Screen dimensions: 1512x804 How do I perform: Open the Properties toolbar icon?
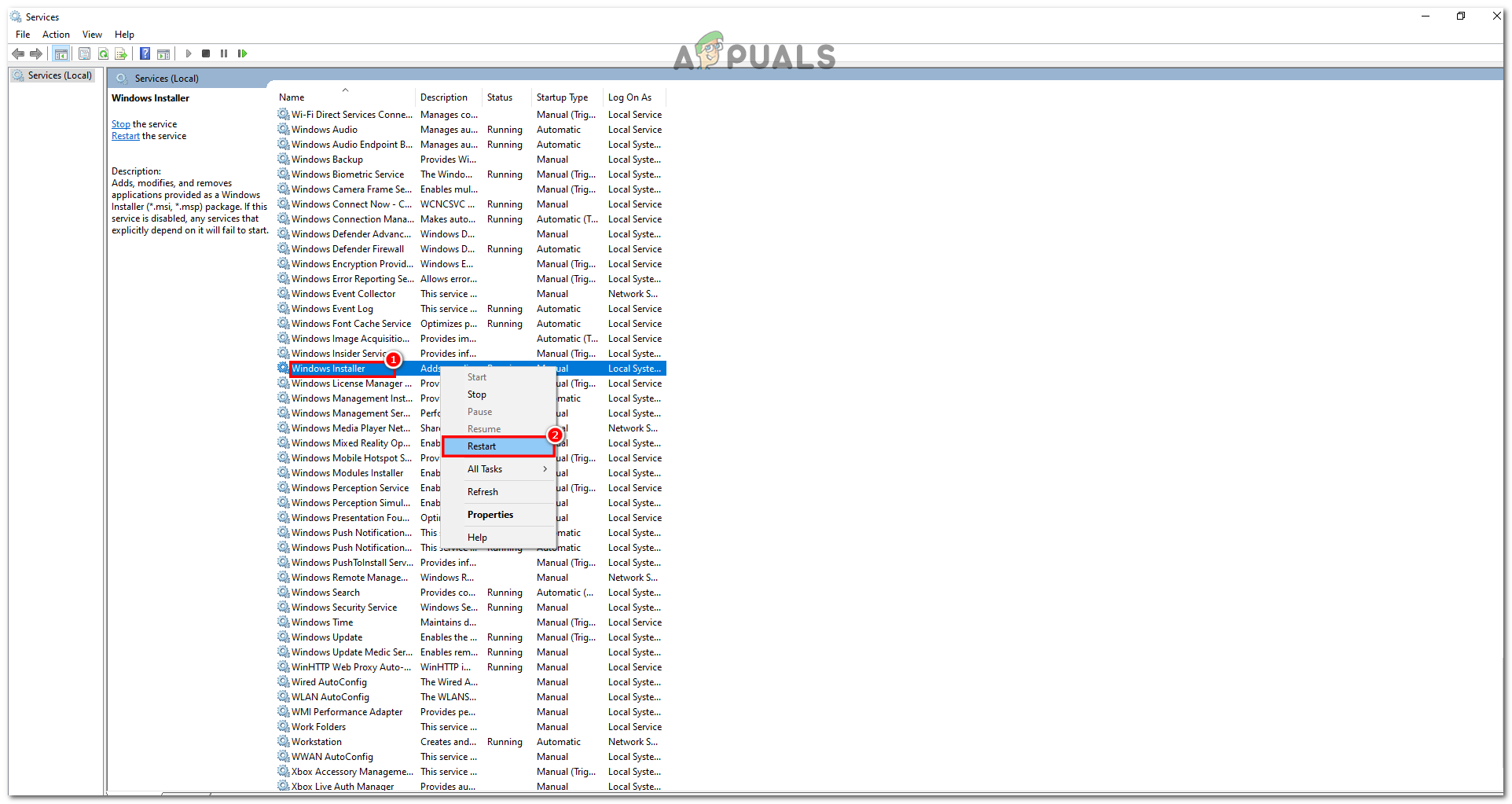[x=84, y=53]
